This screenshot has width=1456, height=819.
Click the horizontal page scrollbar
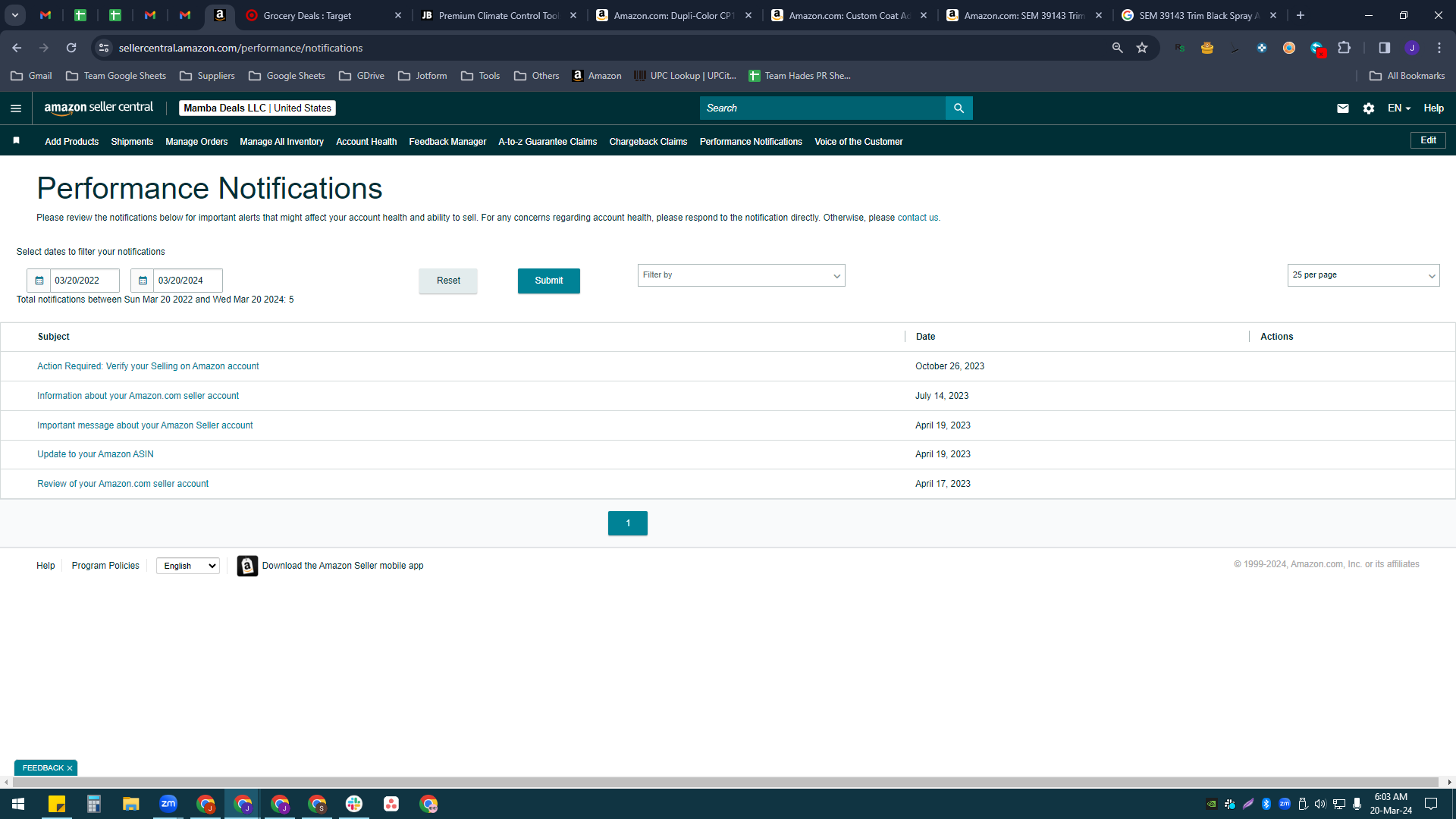[724, 782]
